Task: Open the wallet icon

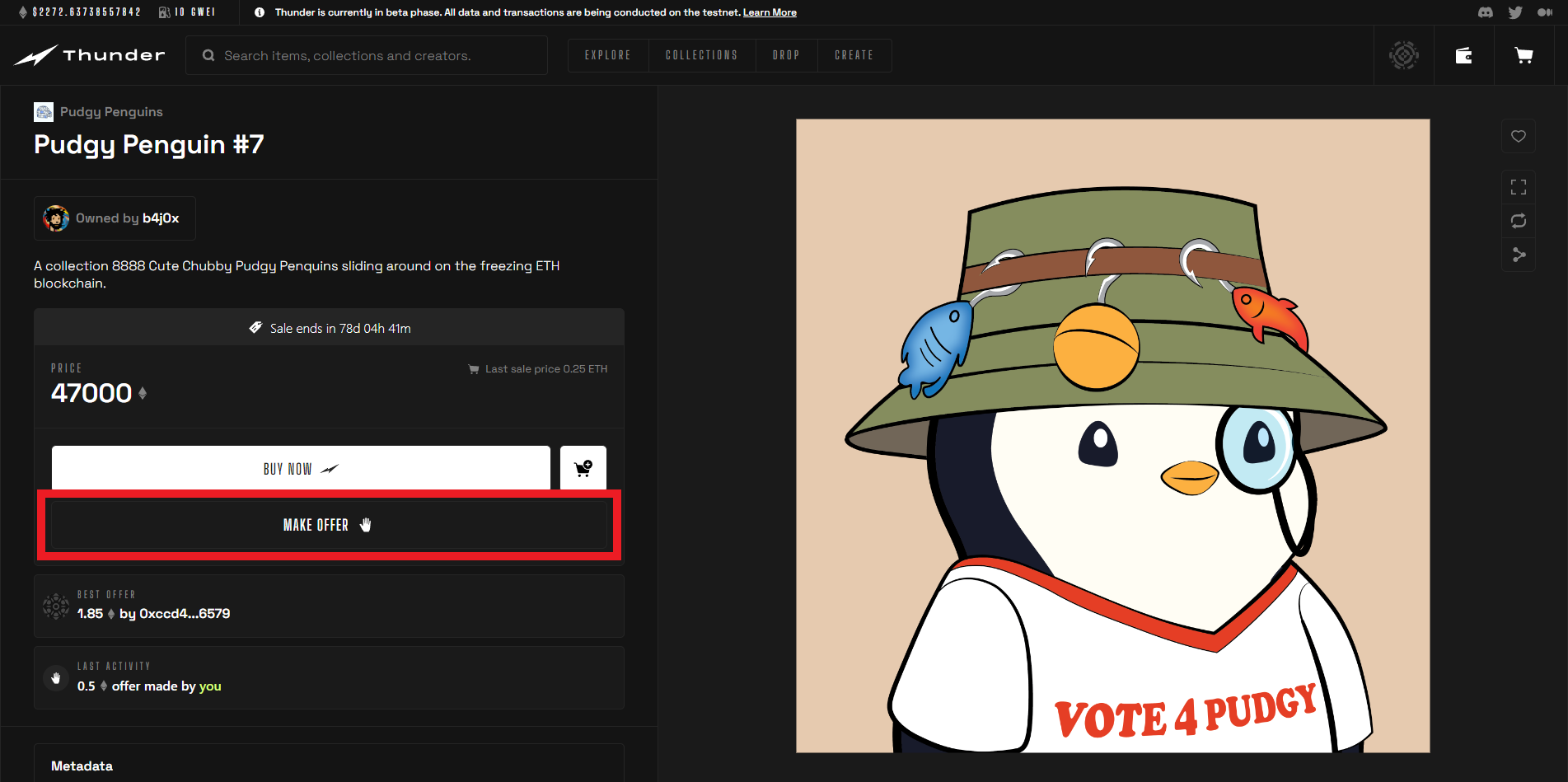Action: pyautogui.click(x=1463, y=55)
